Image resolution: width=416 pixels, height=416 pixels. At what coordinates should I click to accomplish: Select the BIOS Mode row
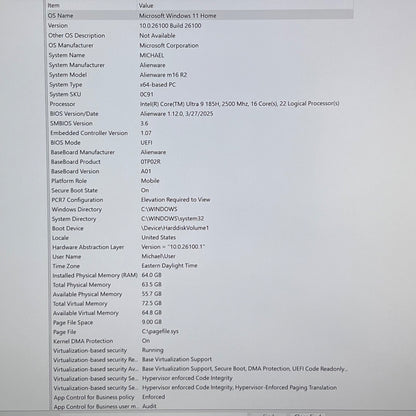(x=201, y=142)
